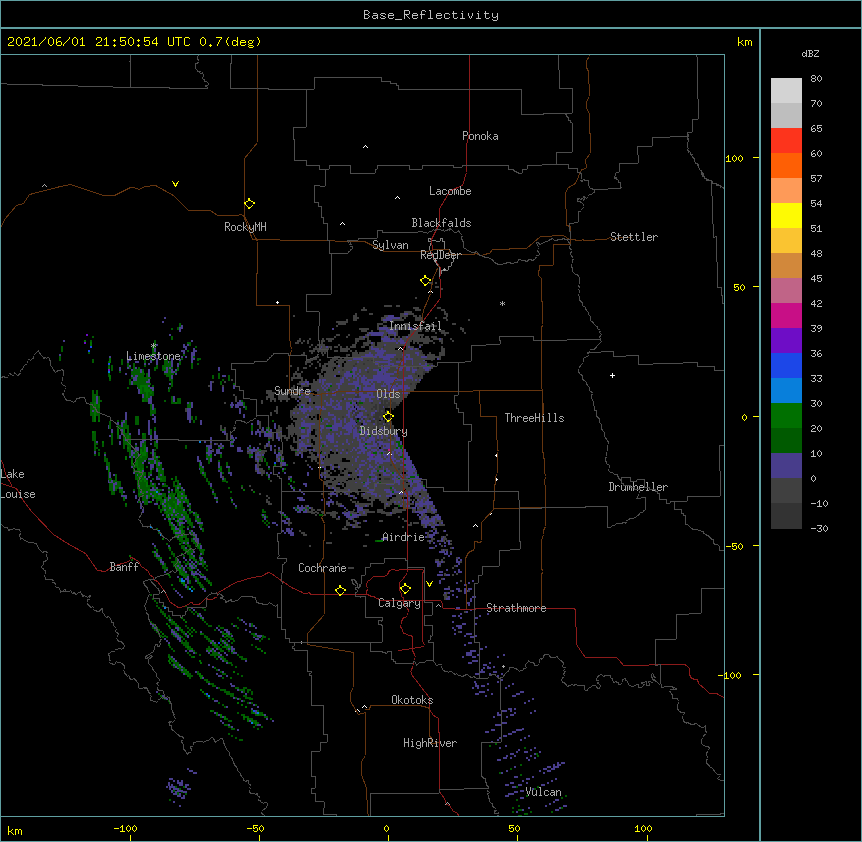Click the Okotoks city label
This screenshot has width=862, height=842.
pos(412,700)
